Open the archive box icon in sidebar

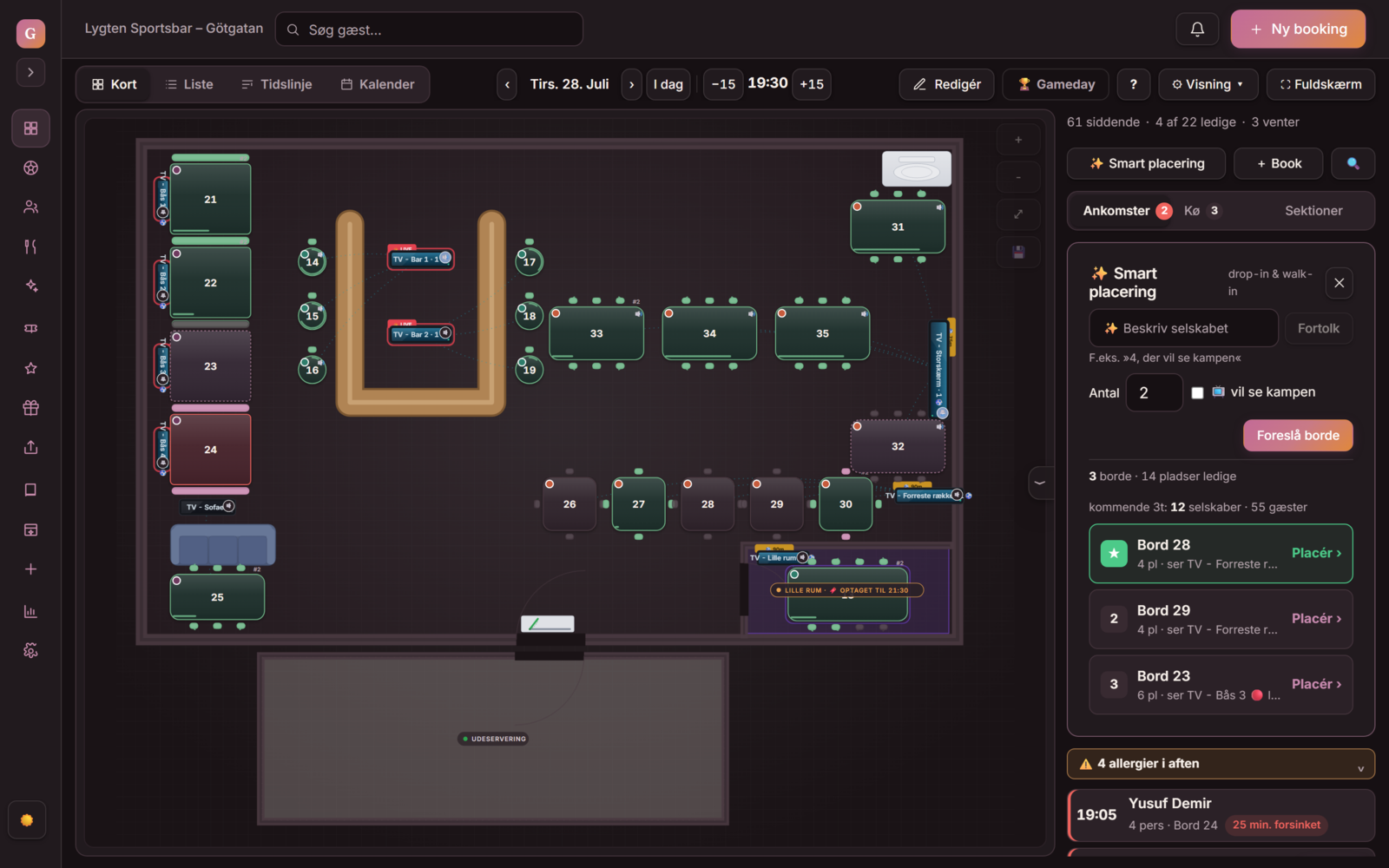tap(30, 529)
